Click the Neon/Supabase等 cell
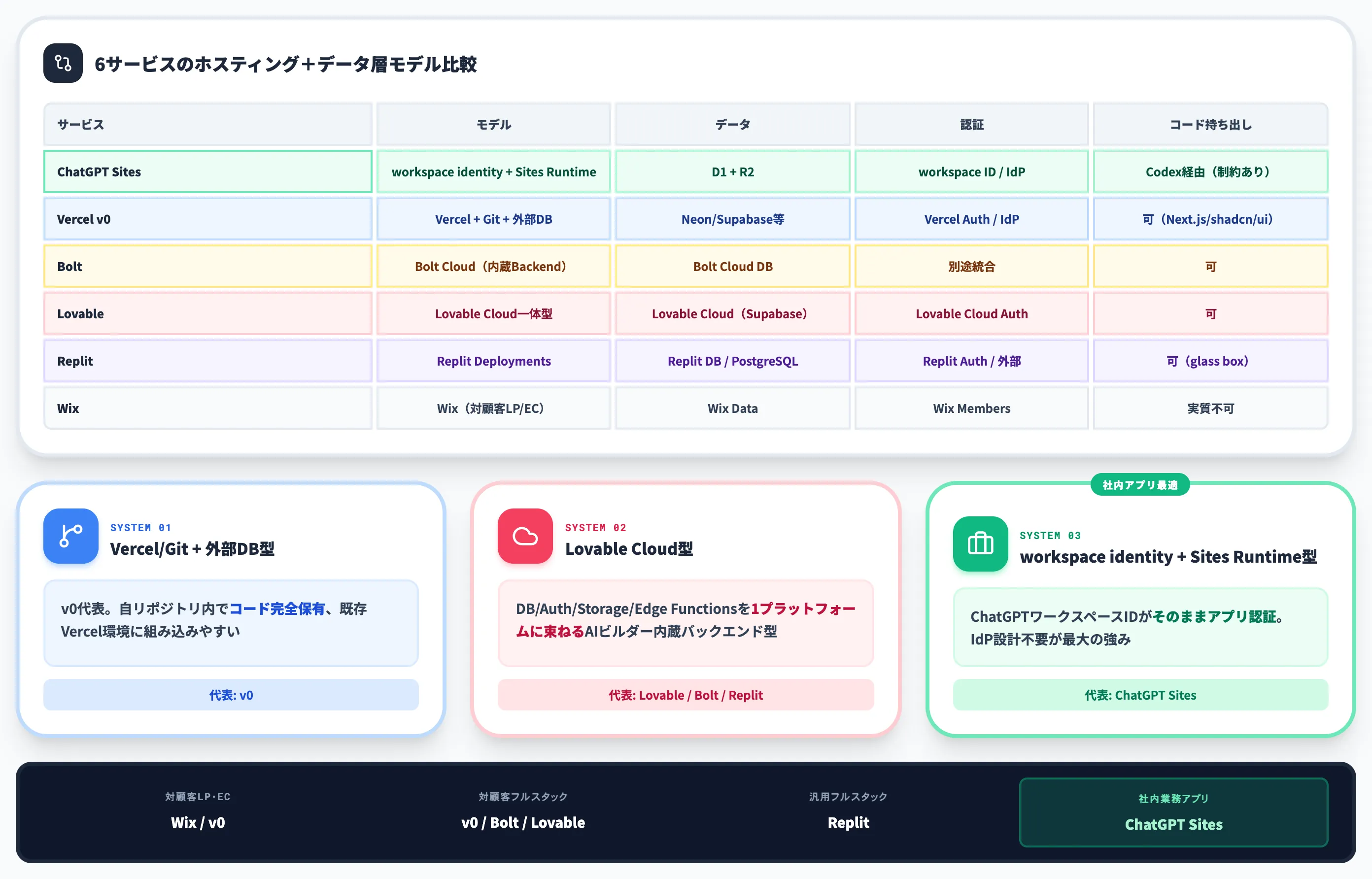This screenshot has height=879, width=1372. point(733,219)
